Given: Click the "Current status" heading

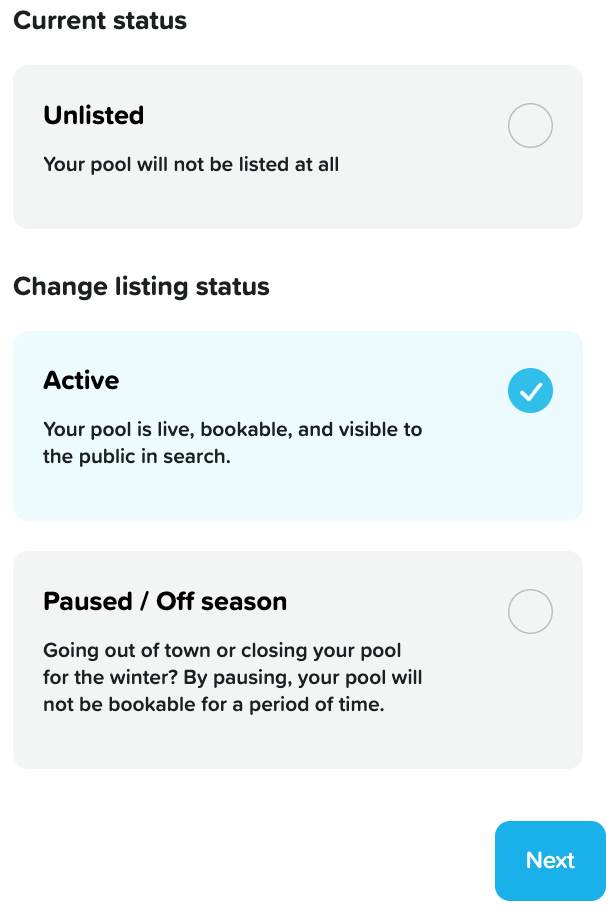Looking at the screenshot, I should pyautogui.click(x=100, y=21).
